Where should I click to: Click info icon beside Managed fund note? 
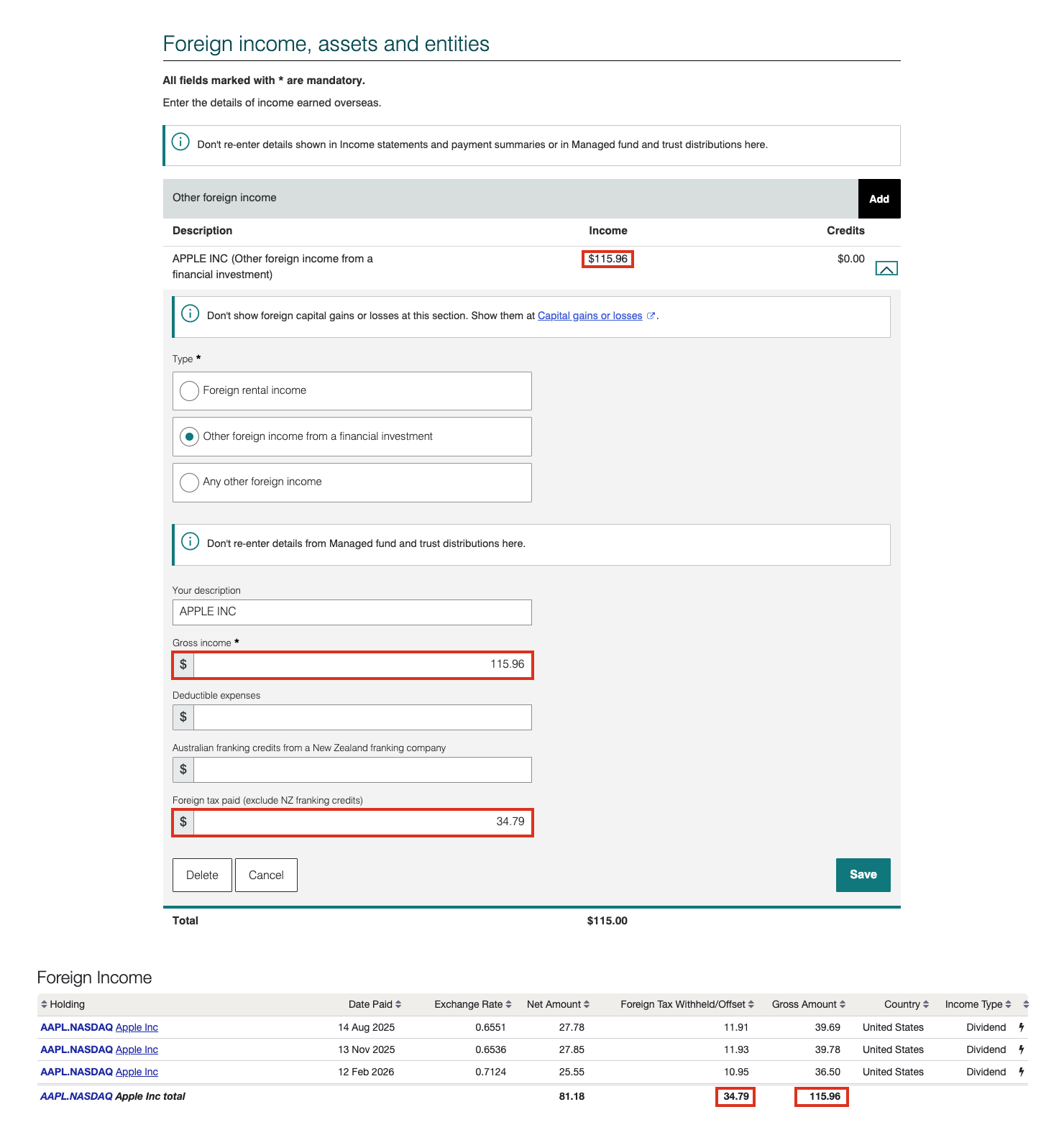pyautogui.click(x=190, y=541)
